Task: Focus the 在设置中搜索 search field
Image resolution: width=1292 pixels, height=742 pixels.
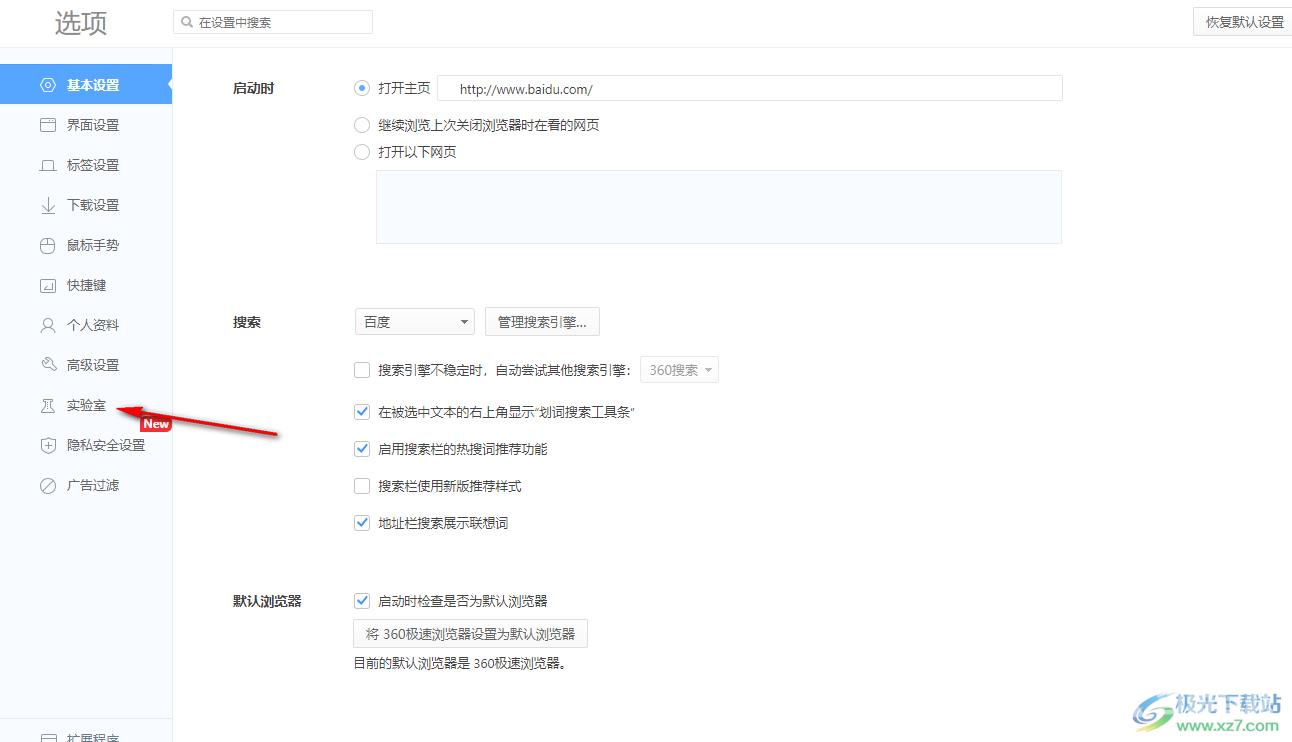Action: click(273, 22)
